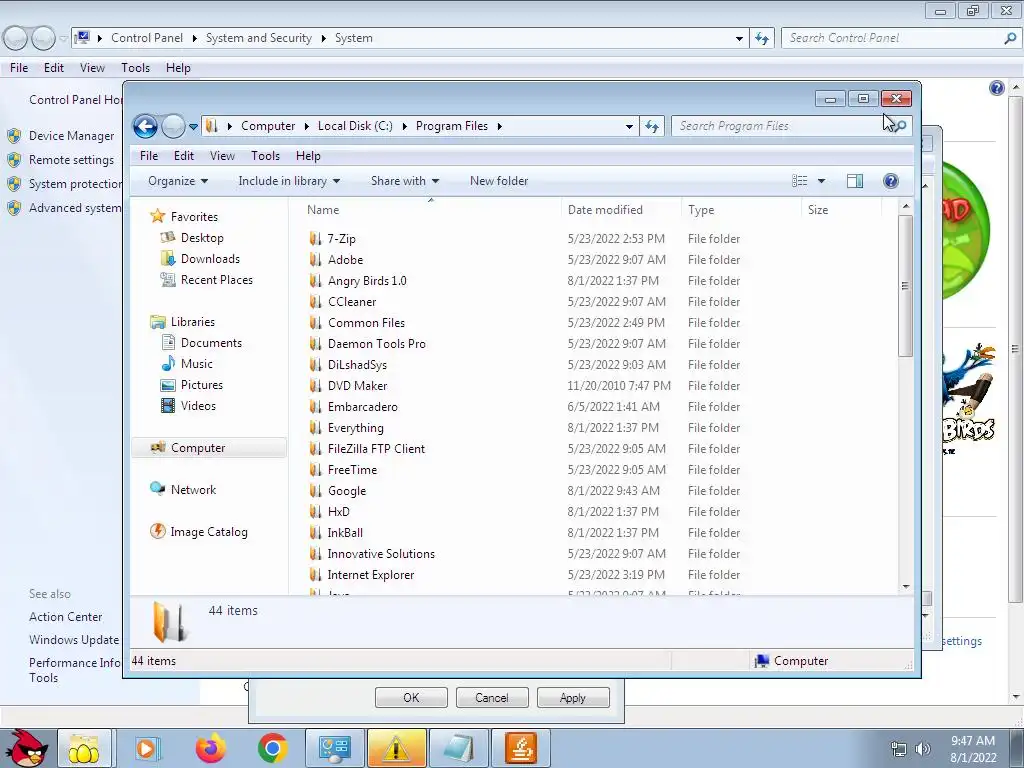Select Internet Explorer folder row

(x=524, y=575)
